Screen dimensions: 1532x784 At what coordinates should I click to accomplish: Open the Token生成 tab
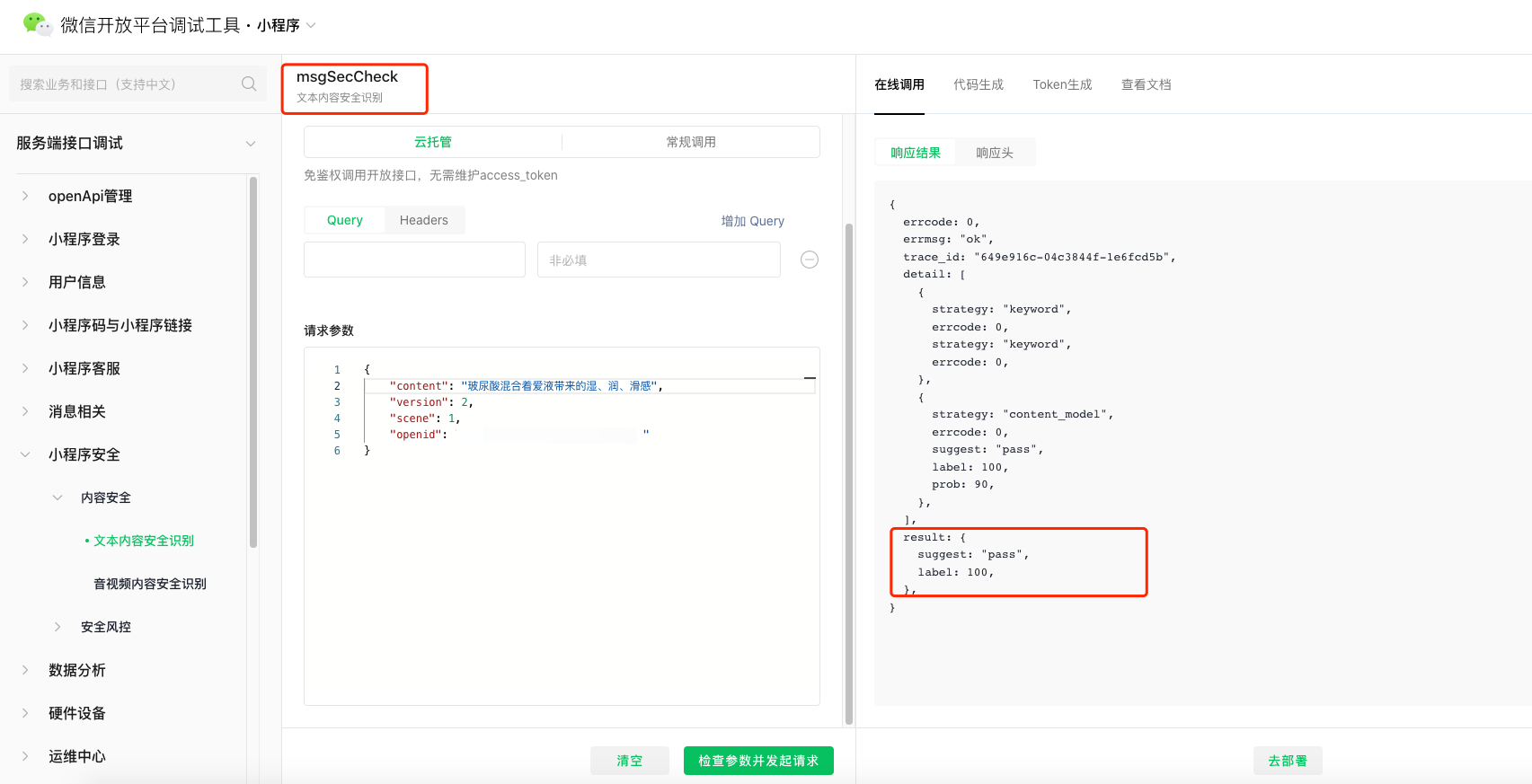1062,84
